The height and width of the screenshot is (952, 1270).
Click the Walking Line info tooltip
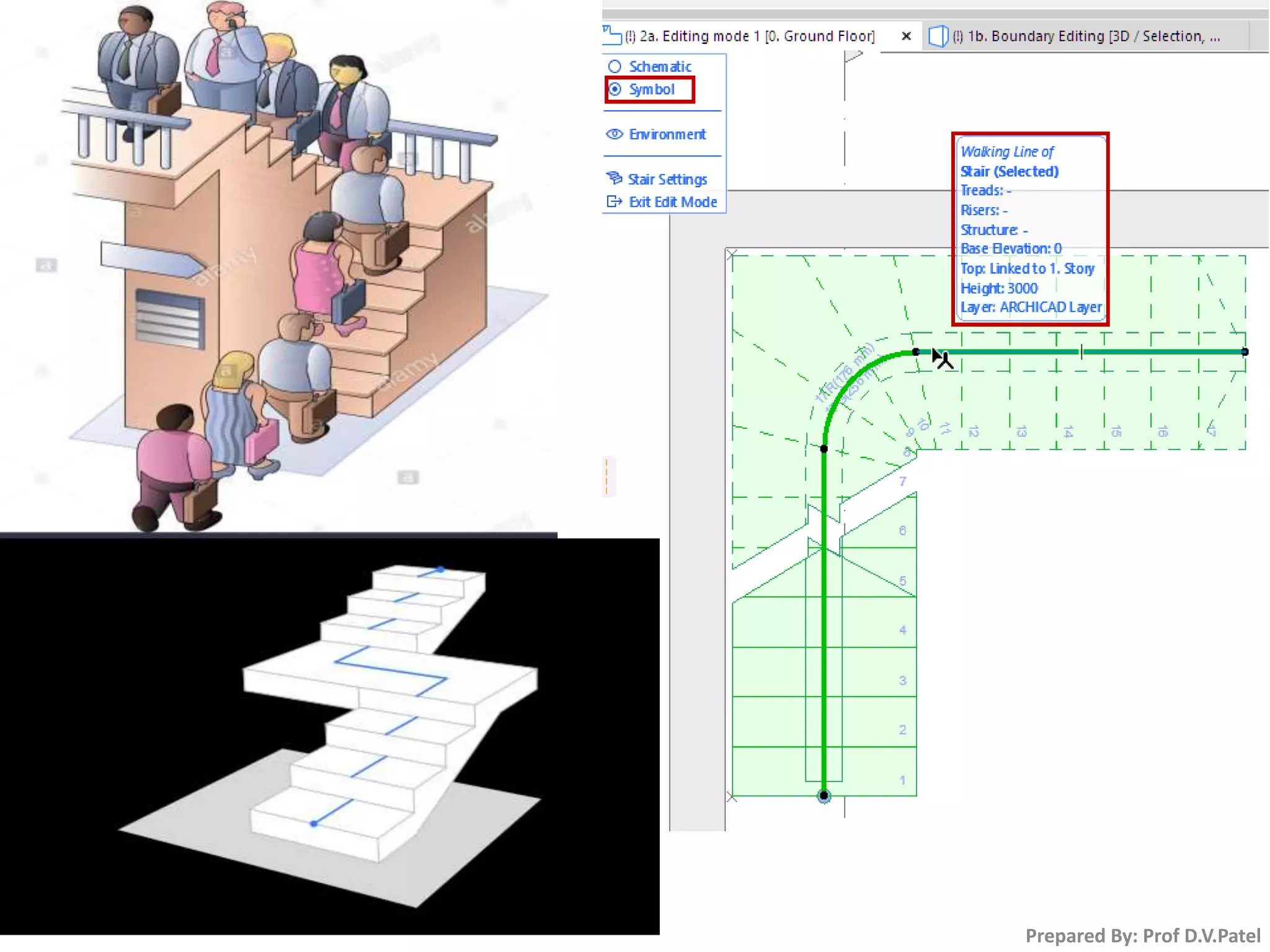point(1030,229)
